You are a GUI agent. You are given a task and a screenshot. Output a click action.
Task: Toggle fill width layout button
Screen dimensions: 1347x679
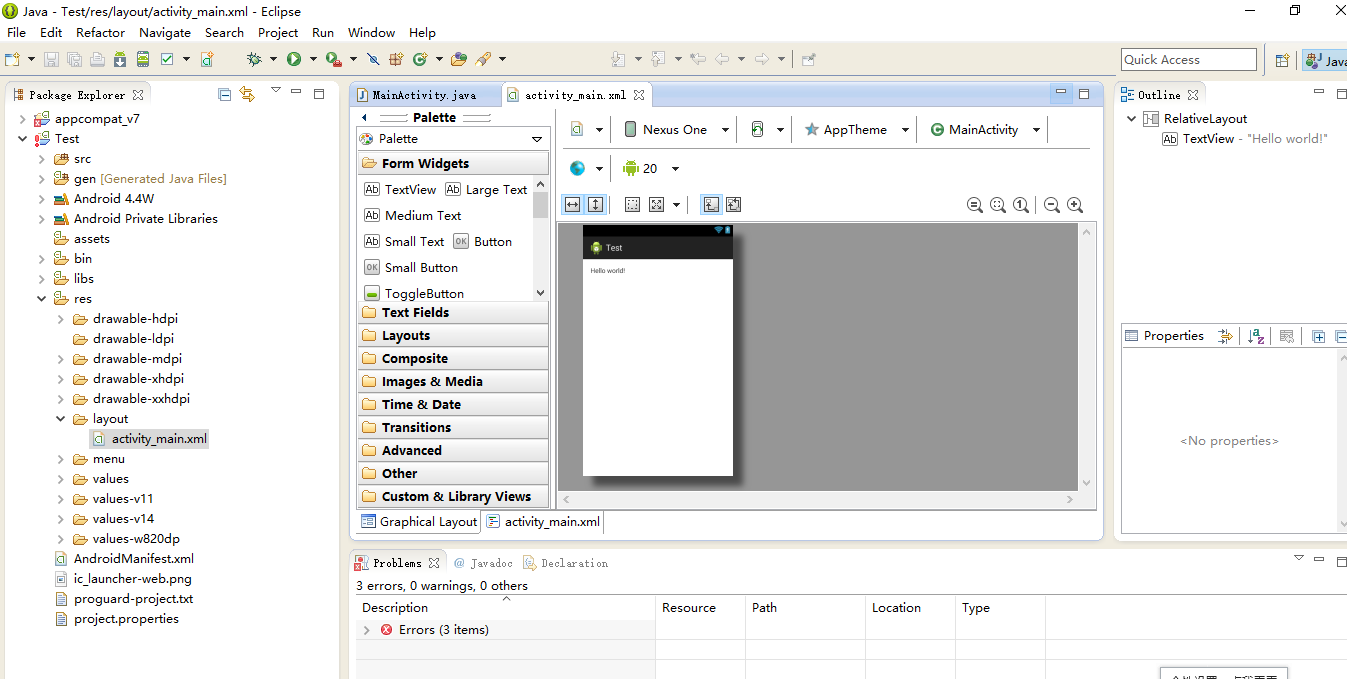(x=572, y=205)
